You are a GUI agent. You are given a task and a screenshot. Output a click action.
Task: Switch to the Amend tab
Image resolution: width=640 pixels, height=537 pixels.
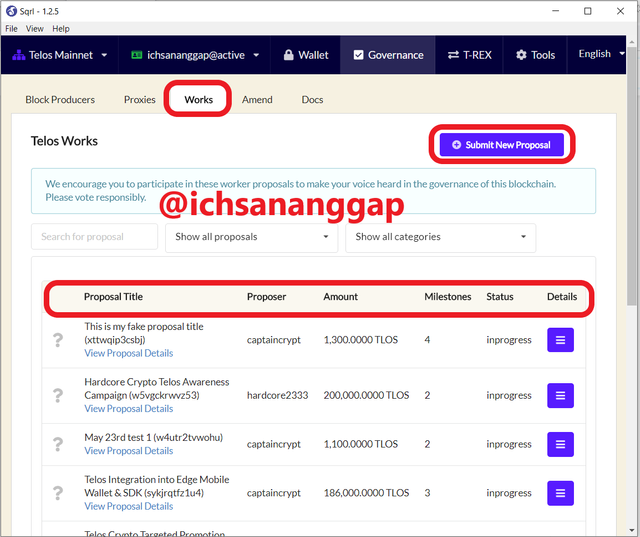tap(257, 100)
